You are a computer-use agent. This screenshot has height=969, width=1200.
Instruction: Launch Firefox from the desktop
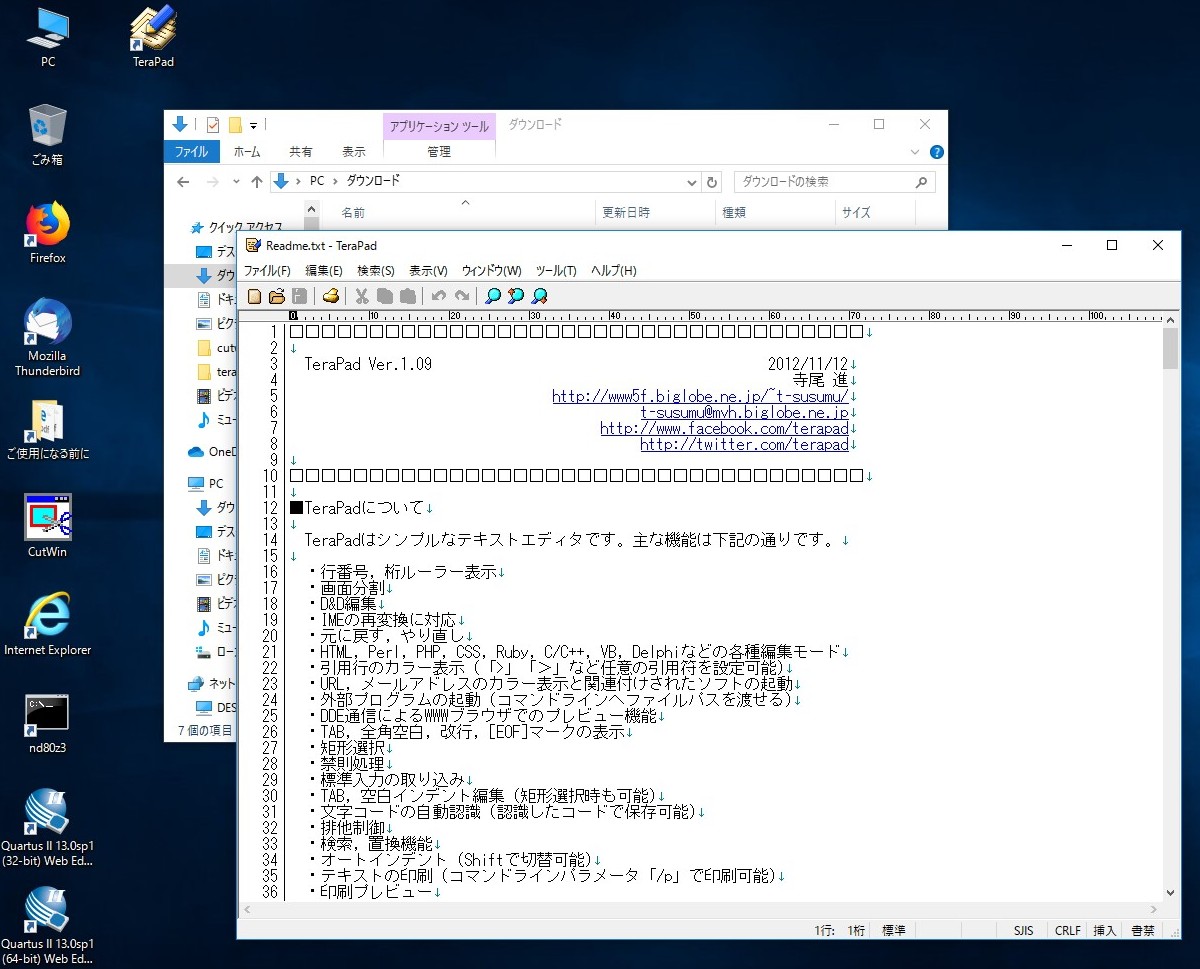[47, 232]
